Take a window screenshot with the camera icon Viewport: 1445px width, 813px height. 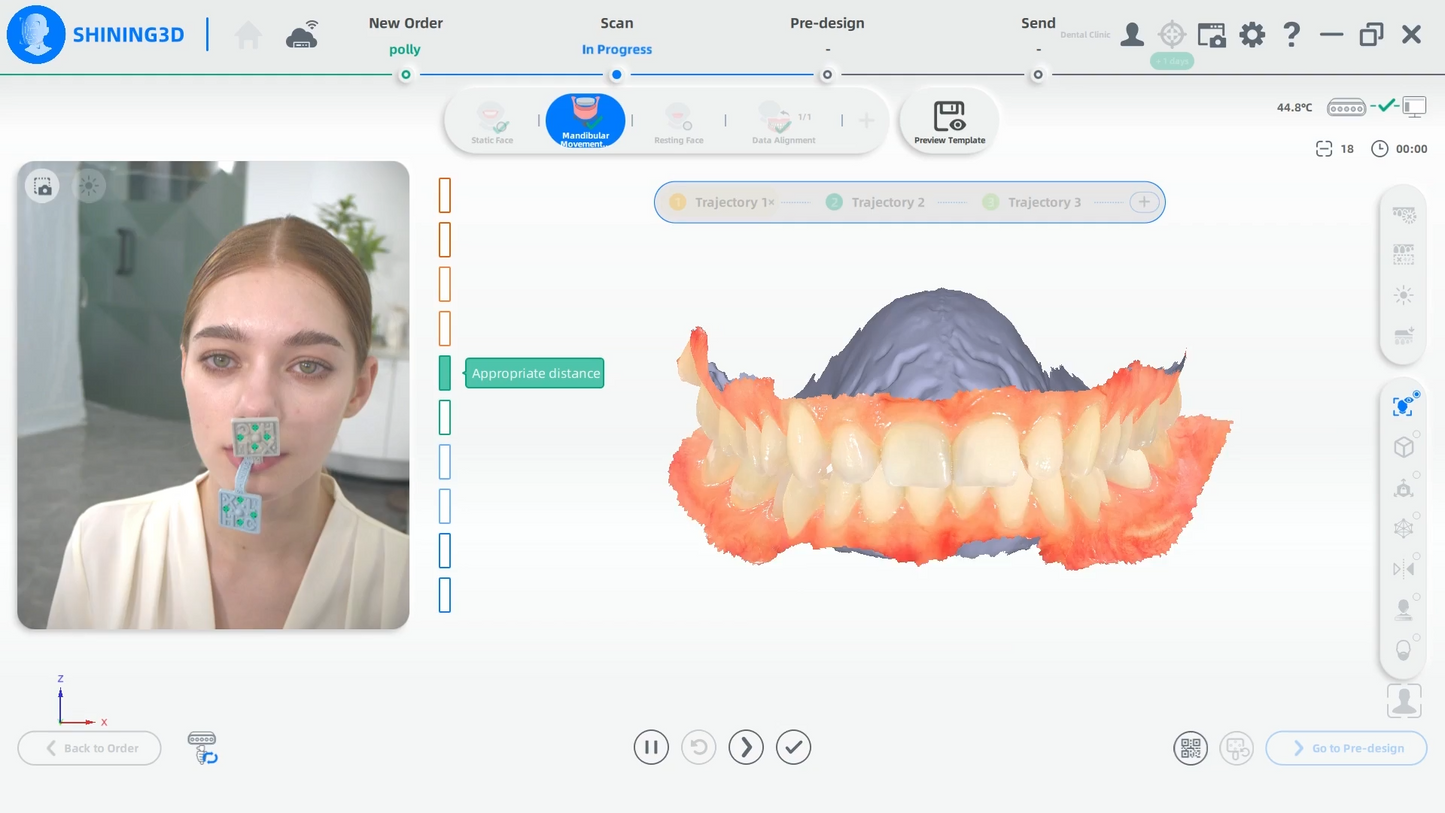(1212, 35)
